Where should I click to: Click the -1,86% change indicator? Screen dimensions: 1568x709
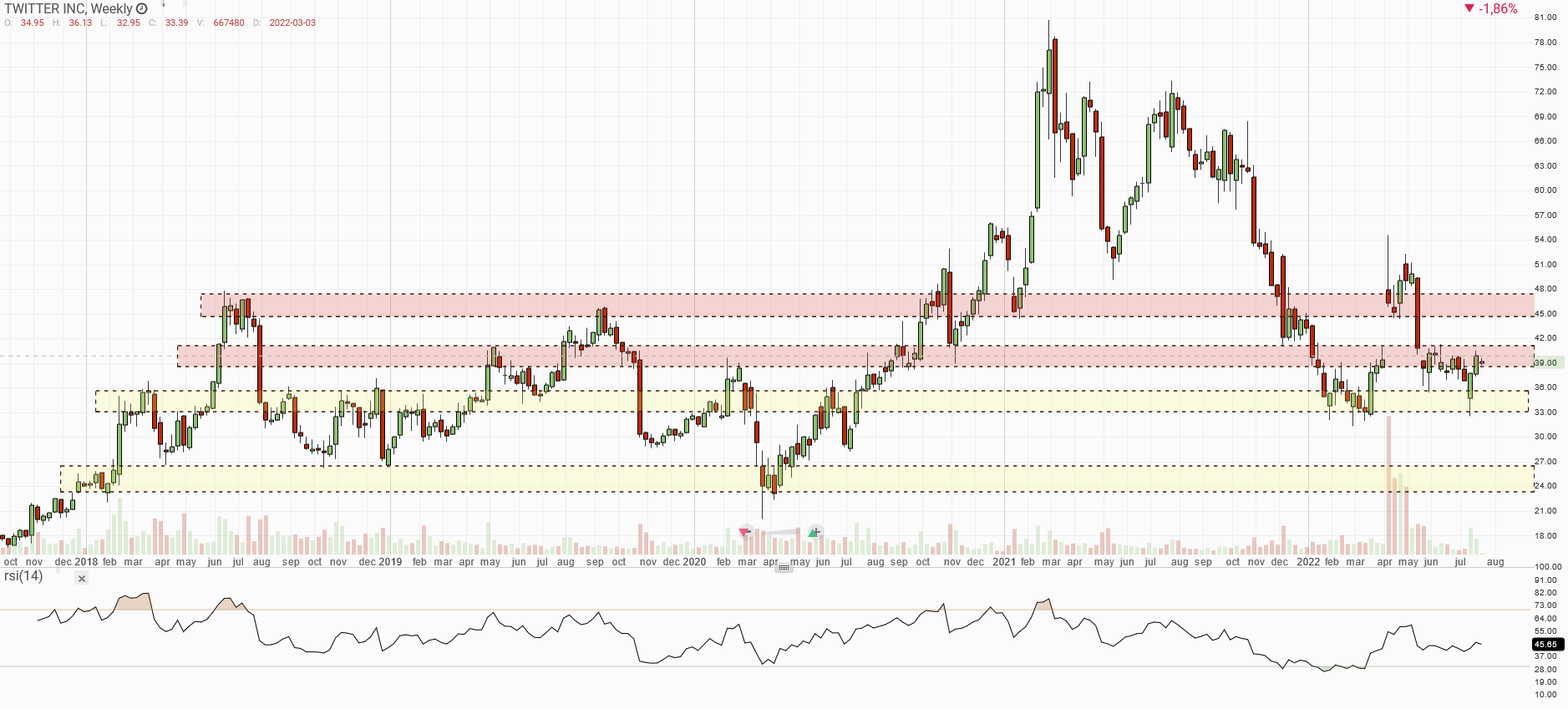(x=1491, y=8)
